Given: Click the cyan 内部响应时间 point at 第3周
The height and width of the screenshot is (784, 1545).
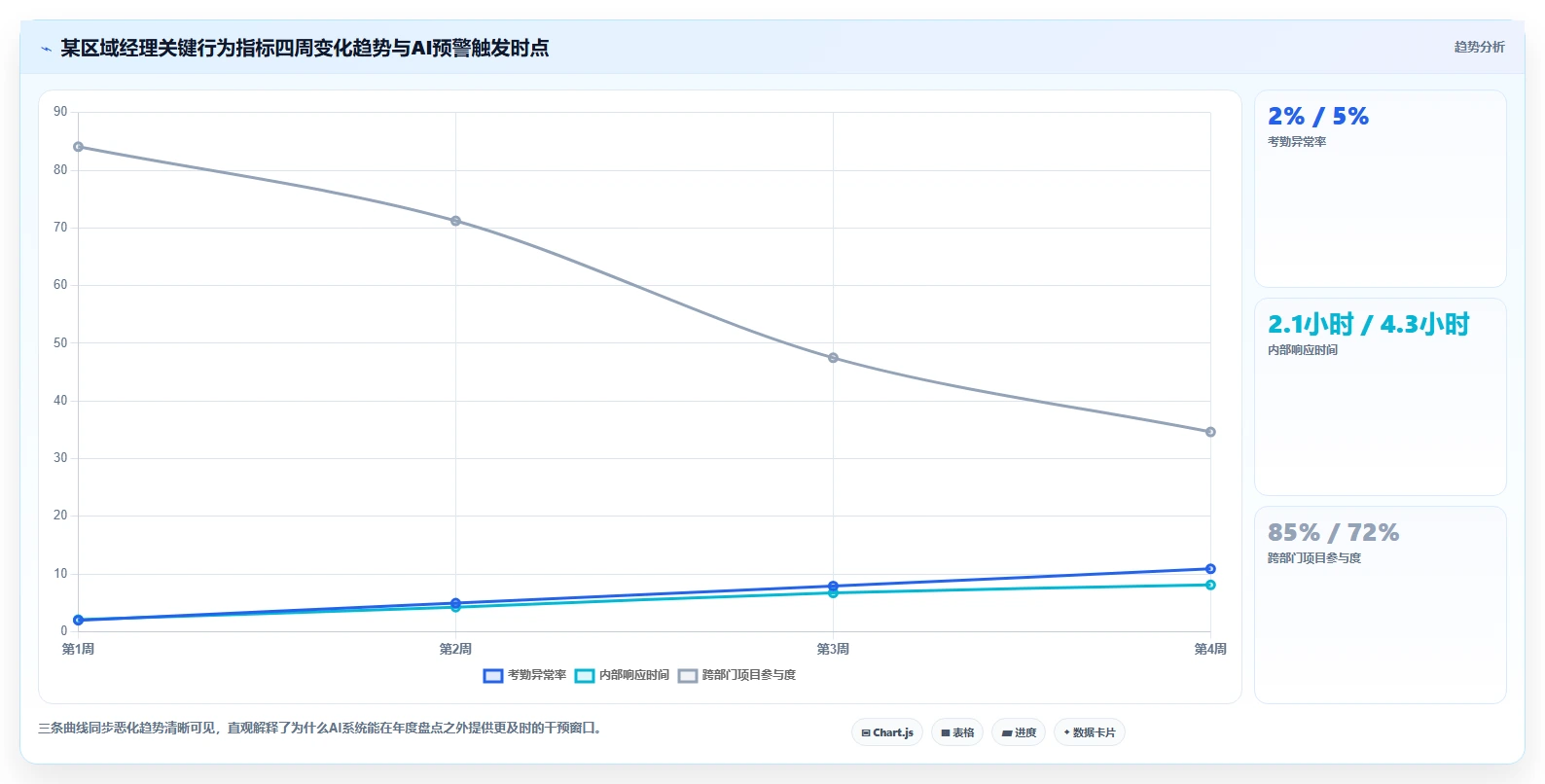Looking at the screenshot, I should [833, 593].
